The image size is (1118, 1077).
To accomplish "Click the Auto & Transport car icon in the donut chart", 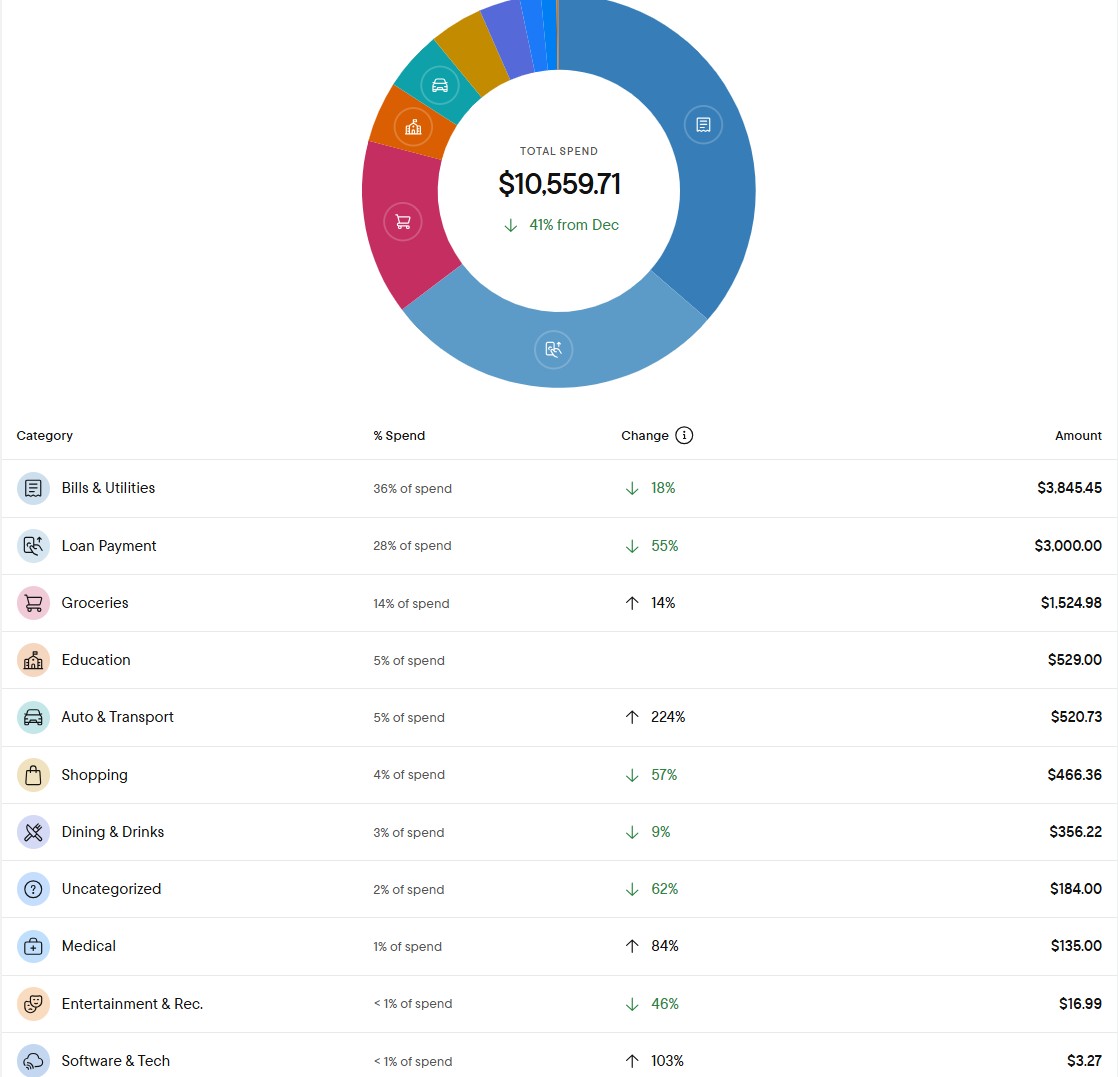I will [440, 86].
